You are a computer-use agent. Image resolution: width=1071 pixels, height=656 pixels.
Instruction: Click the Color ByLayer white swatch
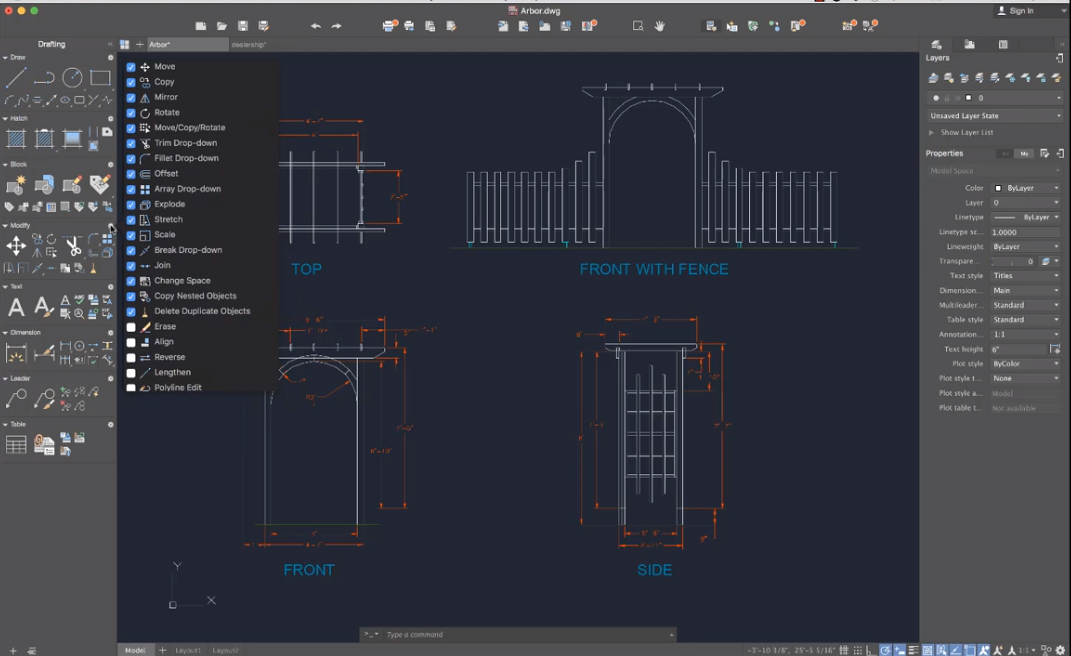tap(998, 188)
